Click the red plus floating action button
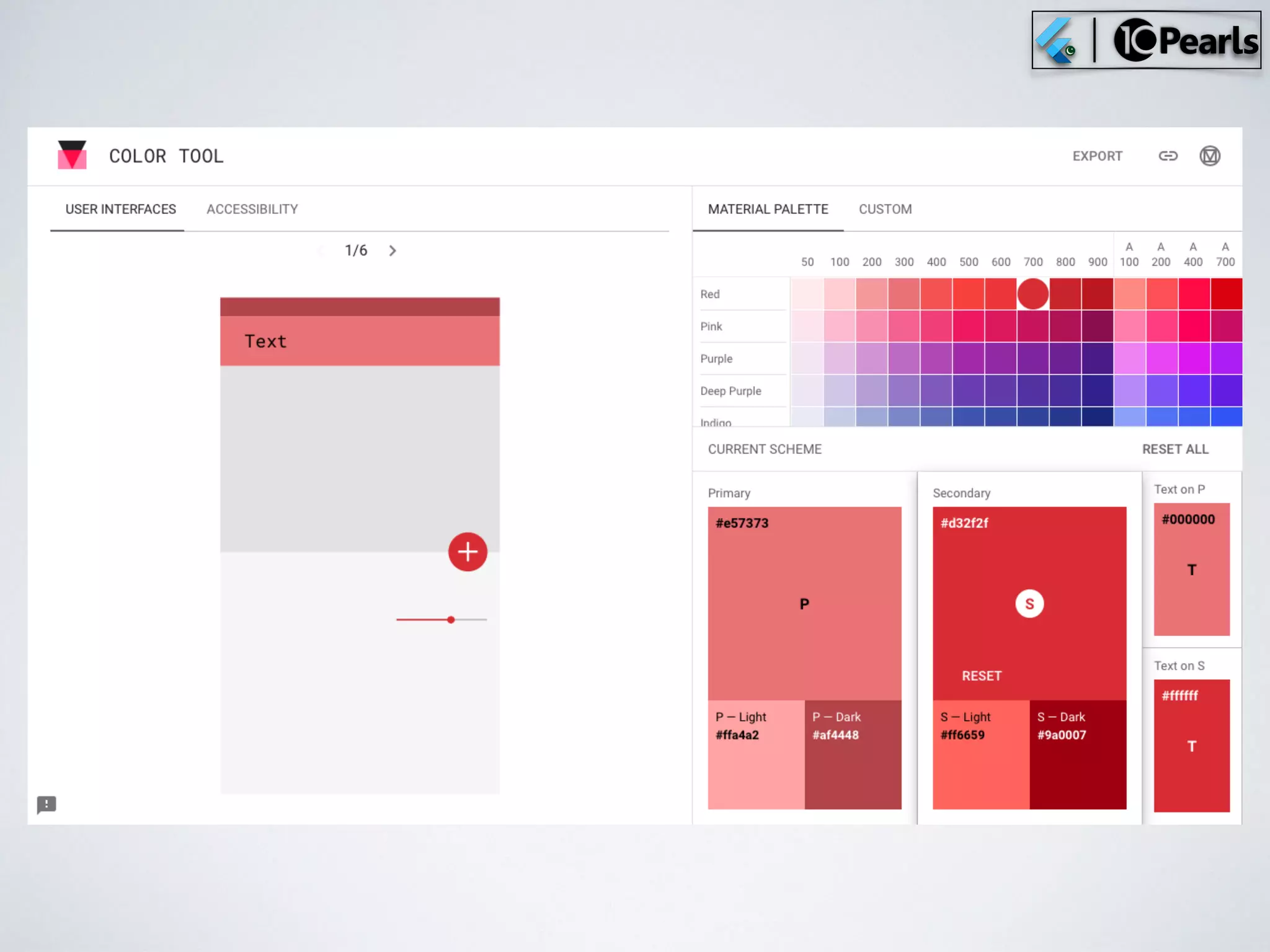Image resolution: width=1270 pixels, height=952 pixels. 468,552
